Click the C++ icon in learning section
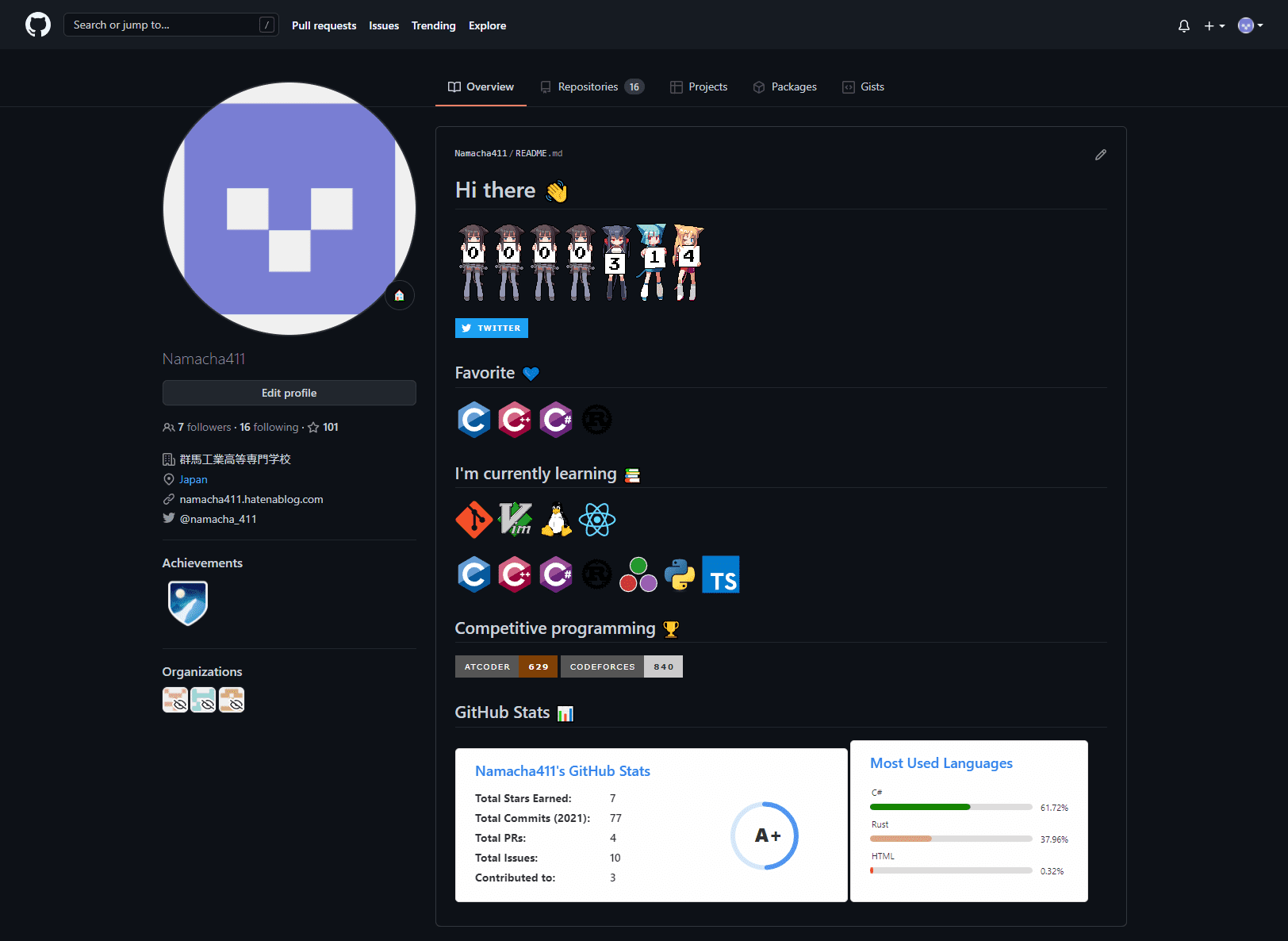Viewport: 1288px width, 941px height. click(x=516, y=574)
